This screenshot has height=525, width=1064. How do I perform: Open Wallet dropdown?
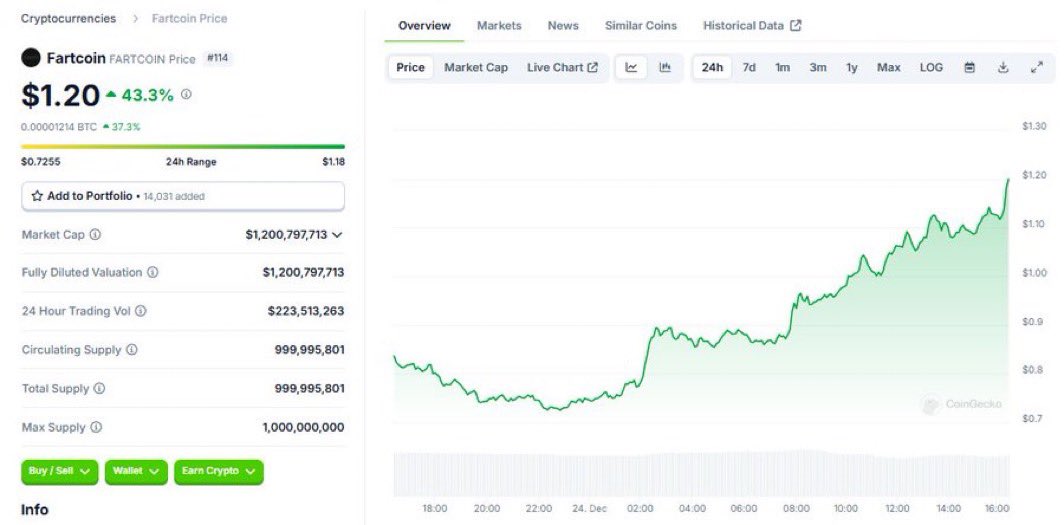tap(136, 472)
